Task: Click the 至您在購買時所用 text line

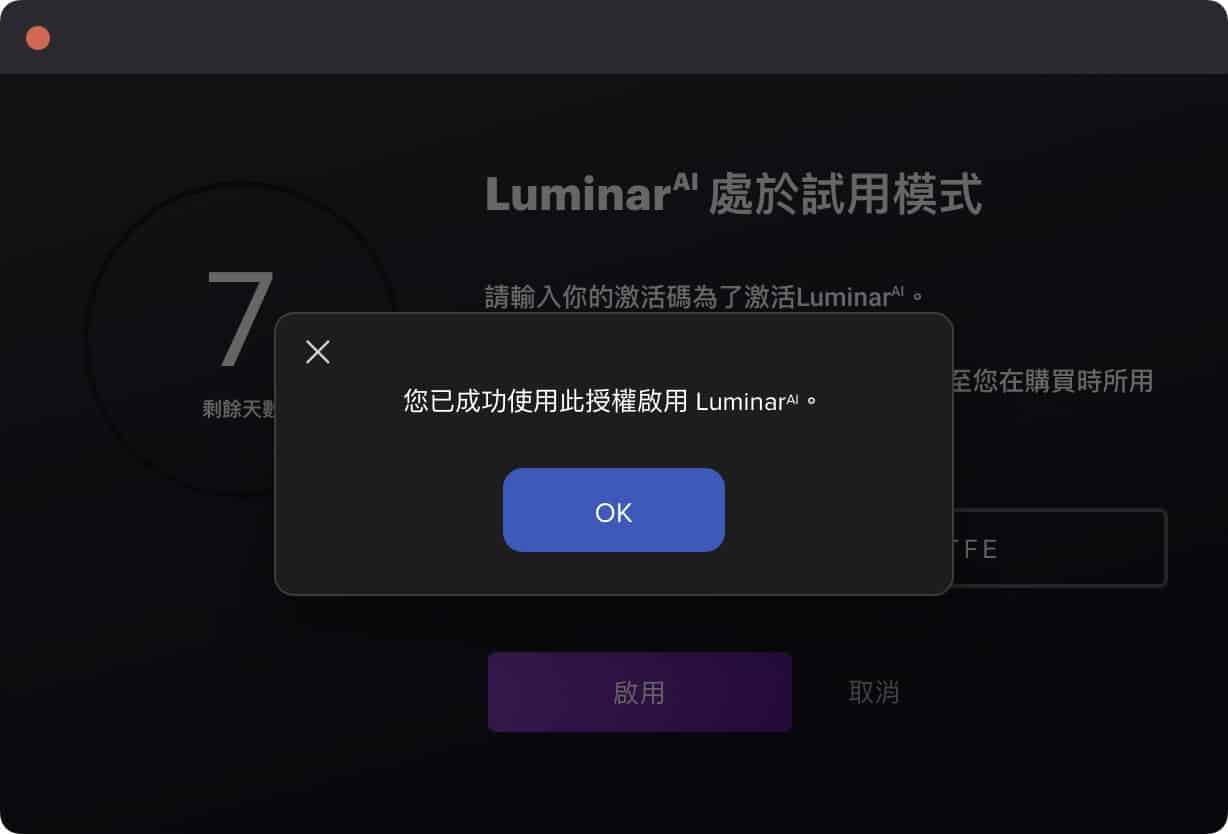Action: [1052, 381]
